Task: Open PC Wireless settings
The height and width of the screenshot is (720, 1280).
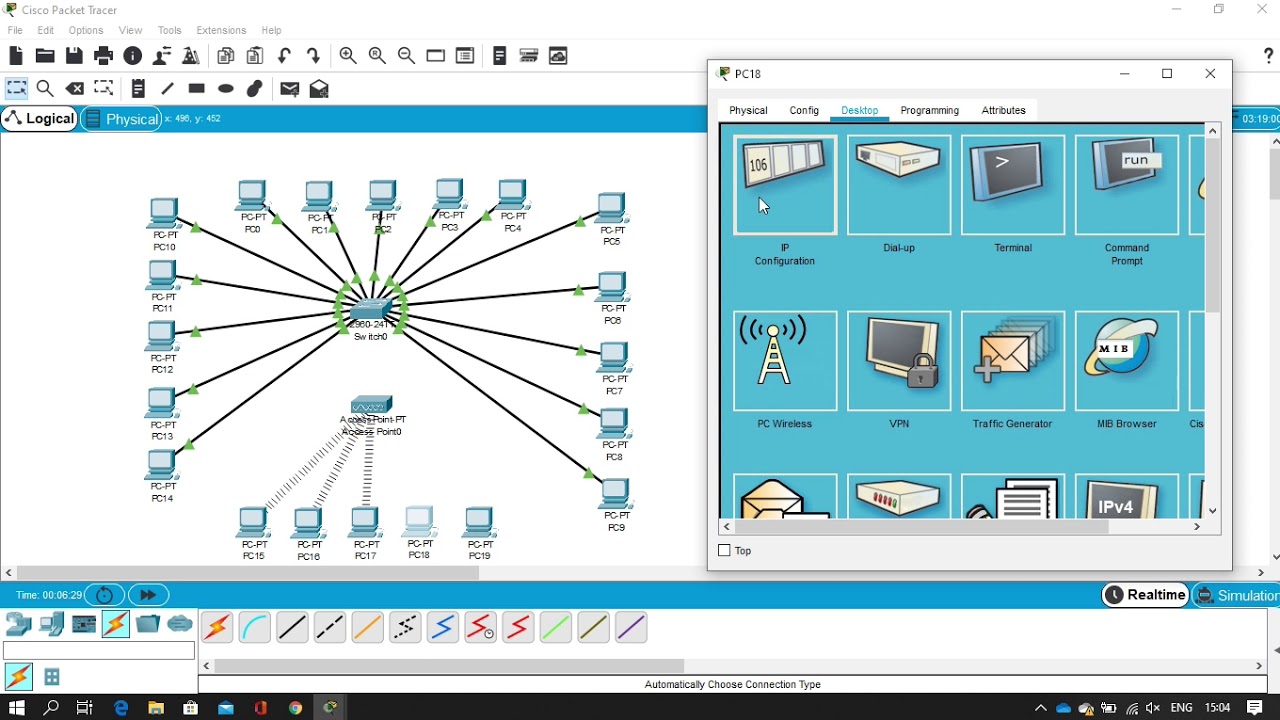Action: click(785, 361)
